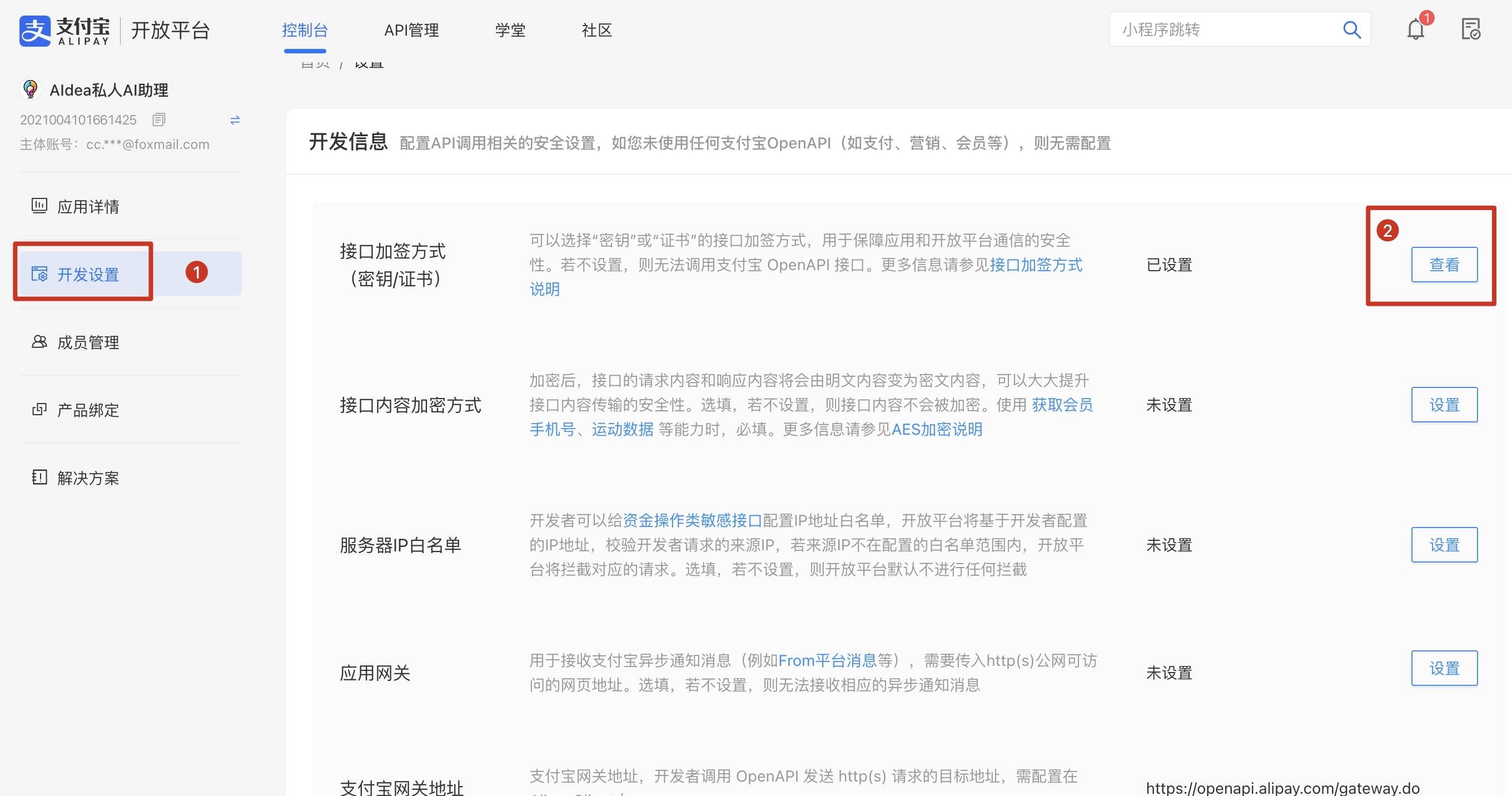Open the 学堂 tab
This screenshot has width=1512, height=796.
click(x=510, y=30)
